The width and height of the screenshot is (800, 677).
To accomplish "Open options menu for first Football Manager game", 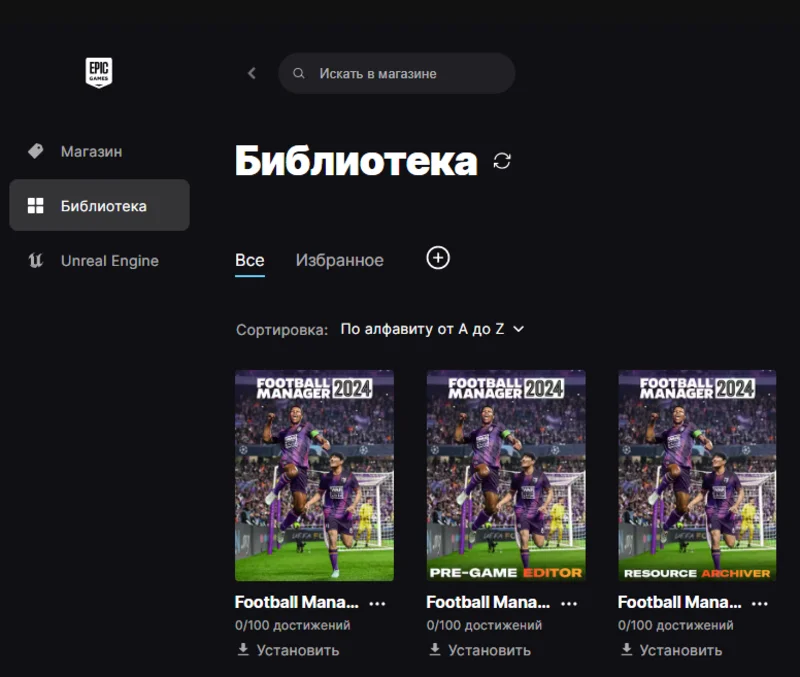I will [377, 603].
